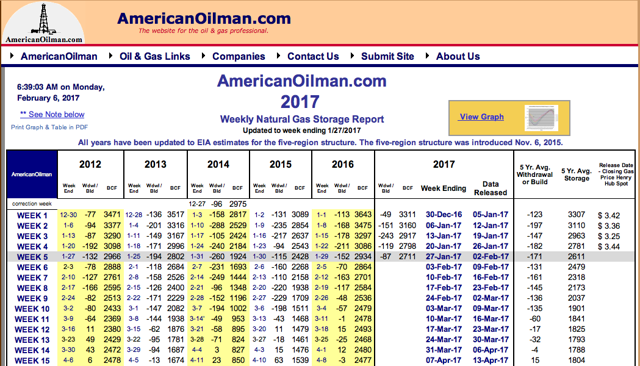Click arrow bullet before Companies
Screen dimensions: 640x366
[203, 55]
